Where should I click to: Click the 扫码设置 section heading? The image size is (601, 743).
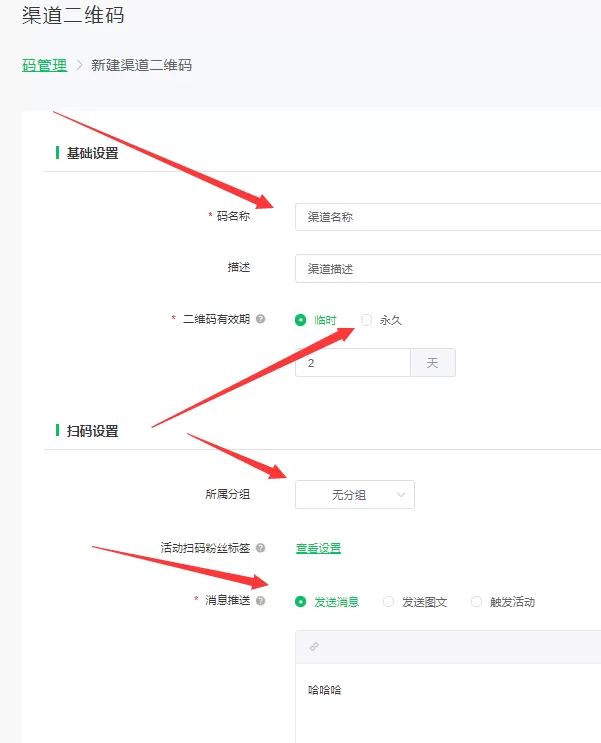tap(92, 431)
